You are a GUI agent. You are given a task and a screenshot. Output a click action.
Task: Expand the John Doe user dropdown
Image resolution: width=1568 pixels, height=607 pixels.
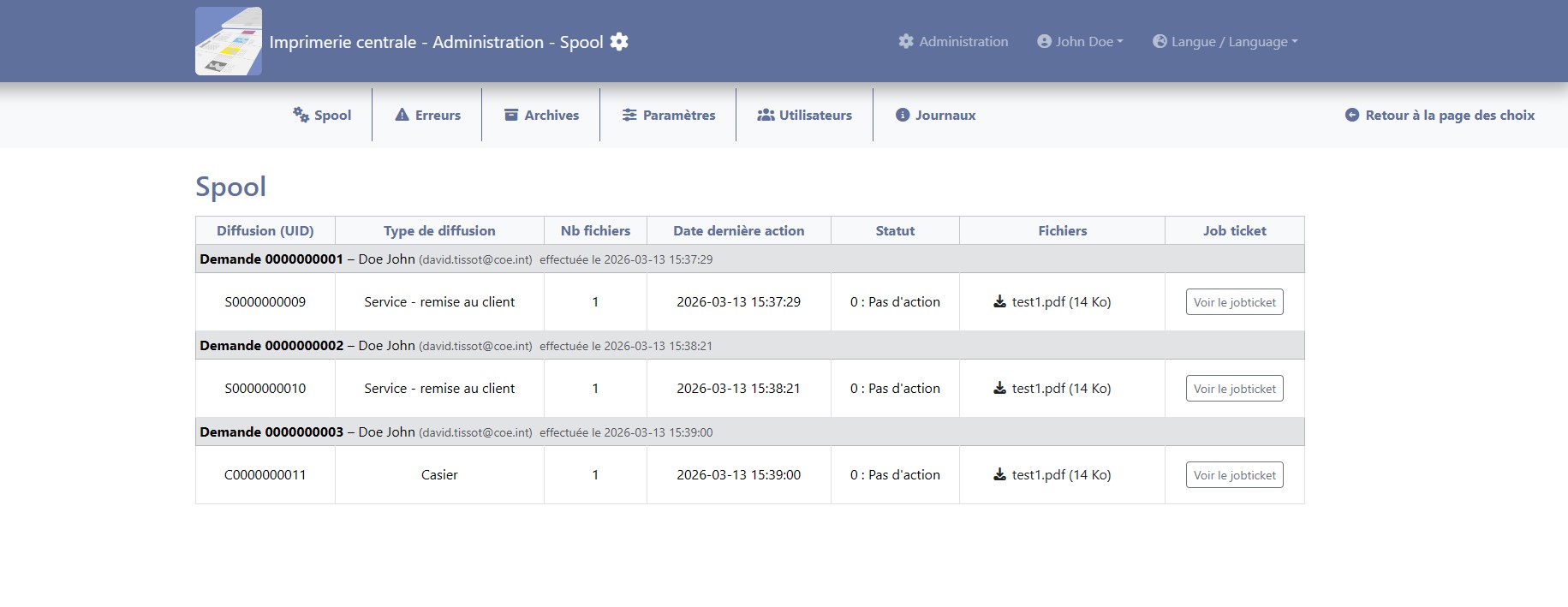coord(1080,41)
